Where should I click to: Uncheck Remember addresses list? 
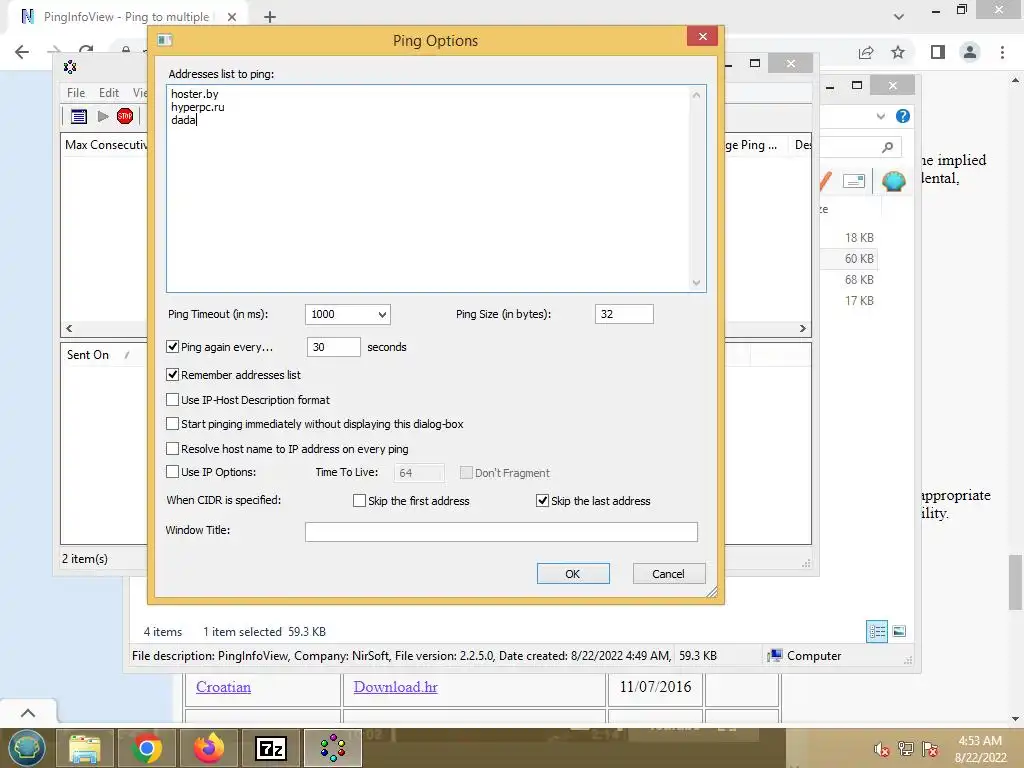tap(172, 375)
